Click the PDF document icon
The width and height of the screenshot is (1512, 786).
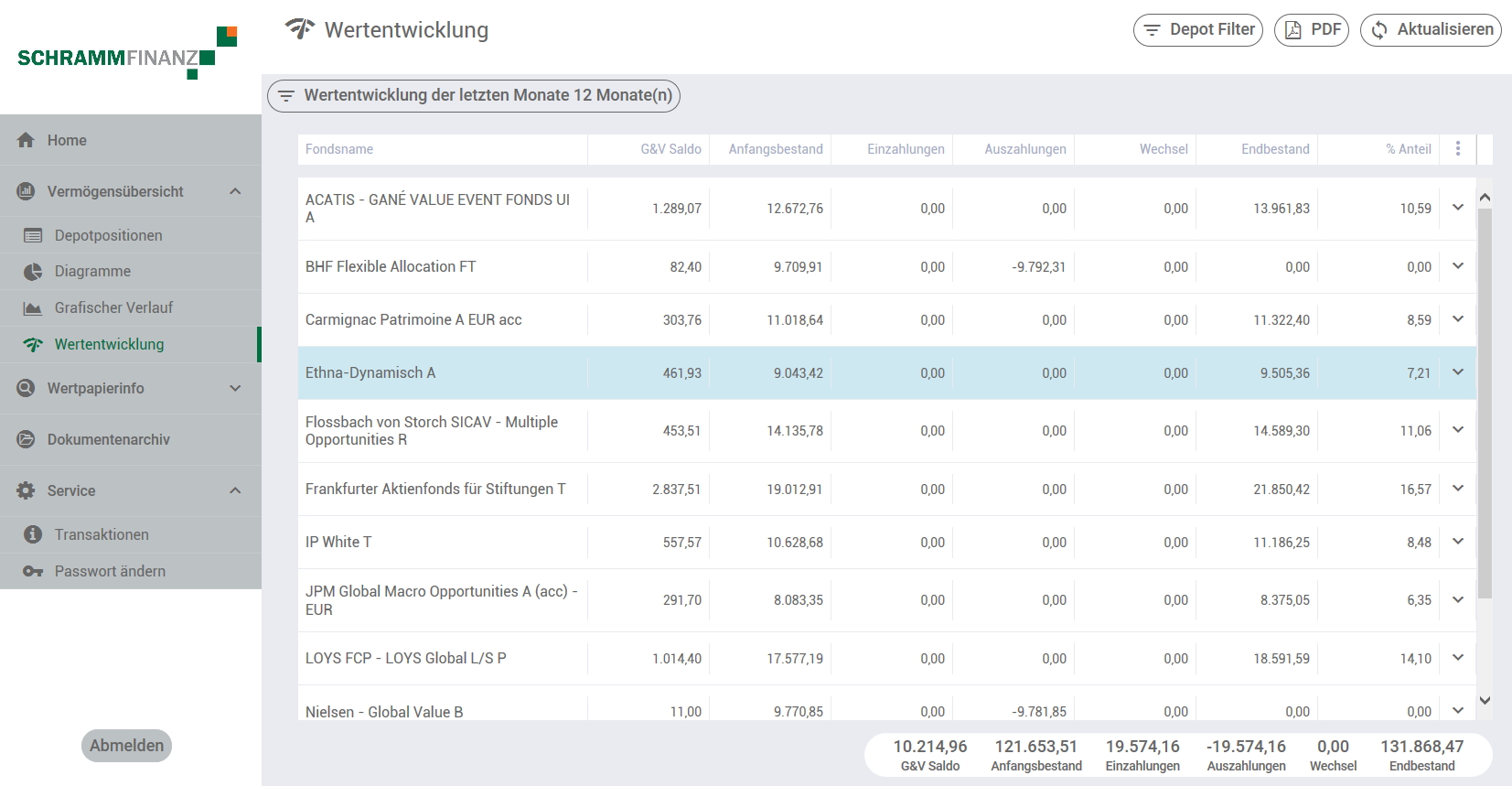pyautogui.click(x=1292, y=30)
